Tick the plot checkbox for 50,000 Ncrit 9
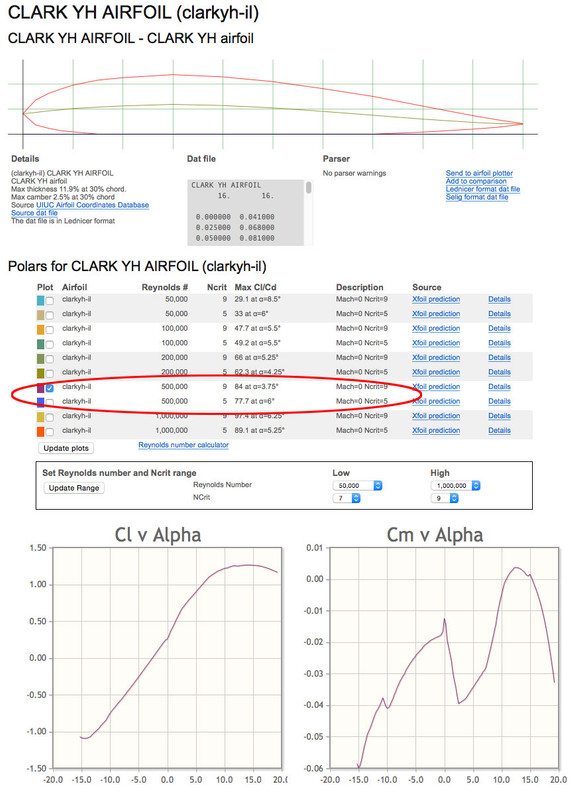585x800 pixels. (x=49, y=301)
